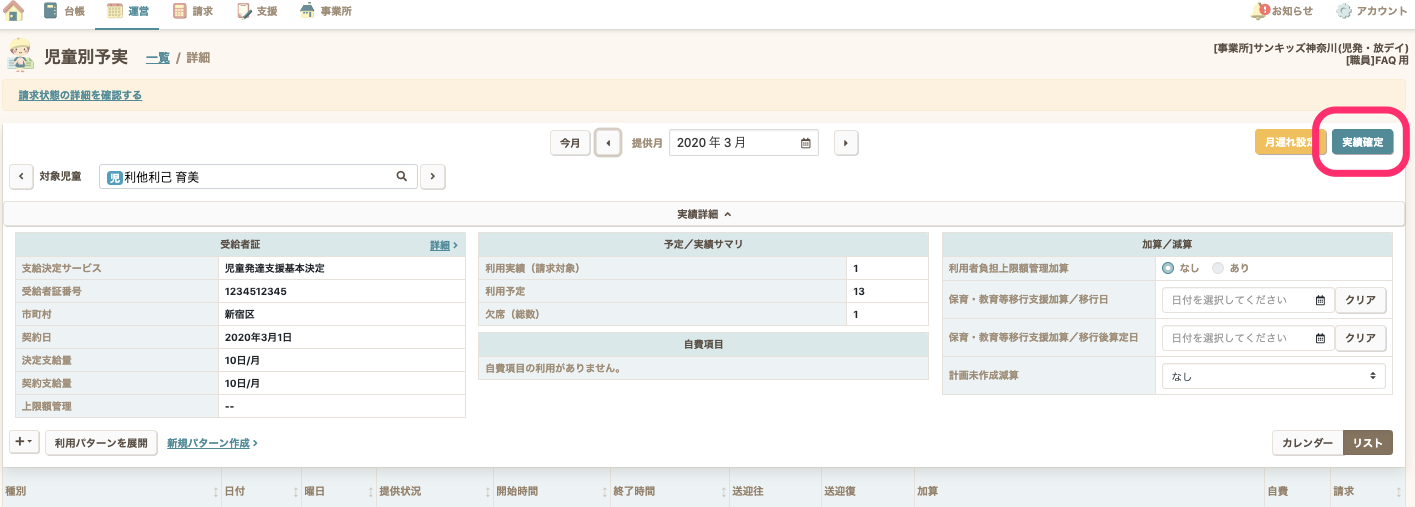The image size is (1415, 507).
Task: Open the account gear icon
Action: click(1344, 11)
